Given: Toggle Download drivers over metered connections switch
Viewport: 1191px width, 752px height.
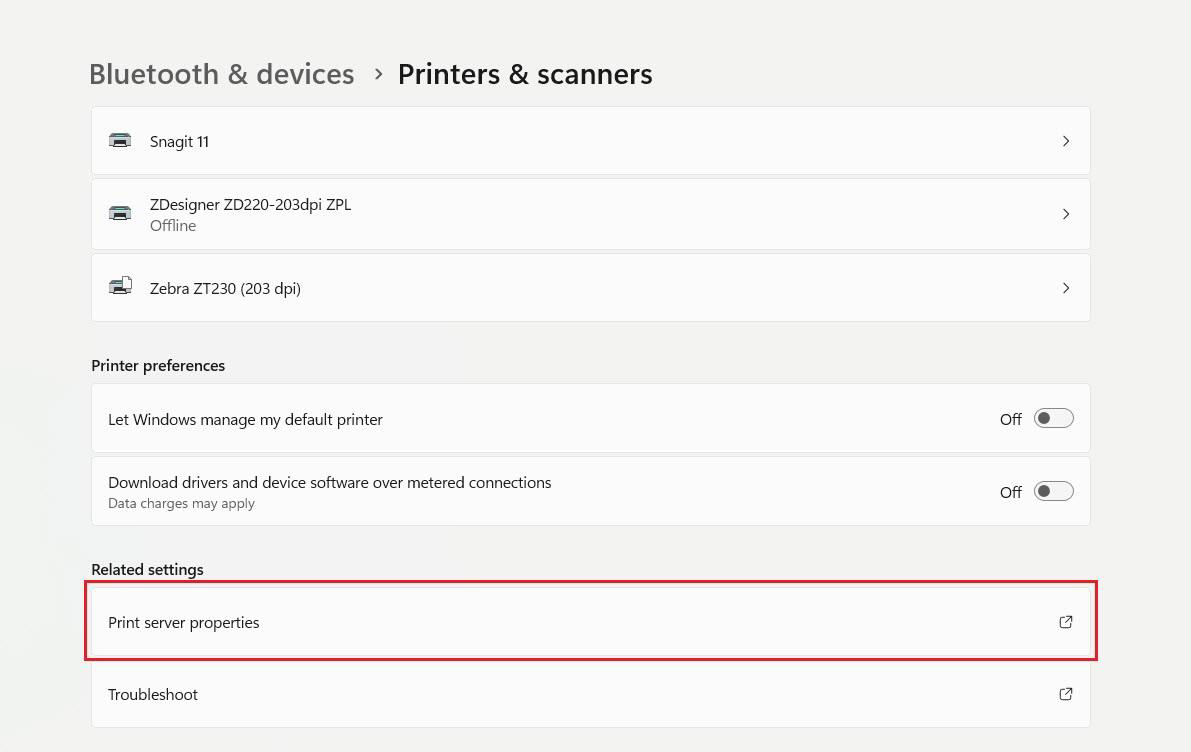Looking at the screenshot, I should [x=1054, y=491].
